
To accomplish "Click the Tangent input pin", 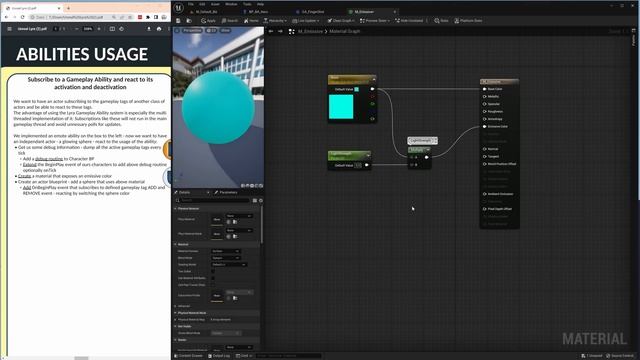I will point(484,156).
